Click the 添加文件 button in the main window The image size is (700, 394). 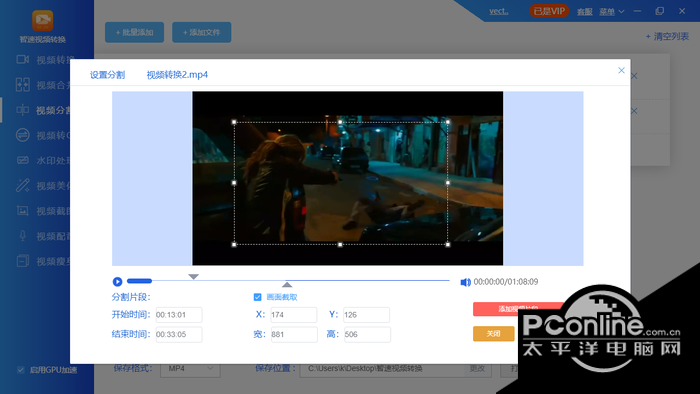coord(202,32)
